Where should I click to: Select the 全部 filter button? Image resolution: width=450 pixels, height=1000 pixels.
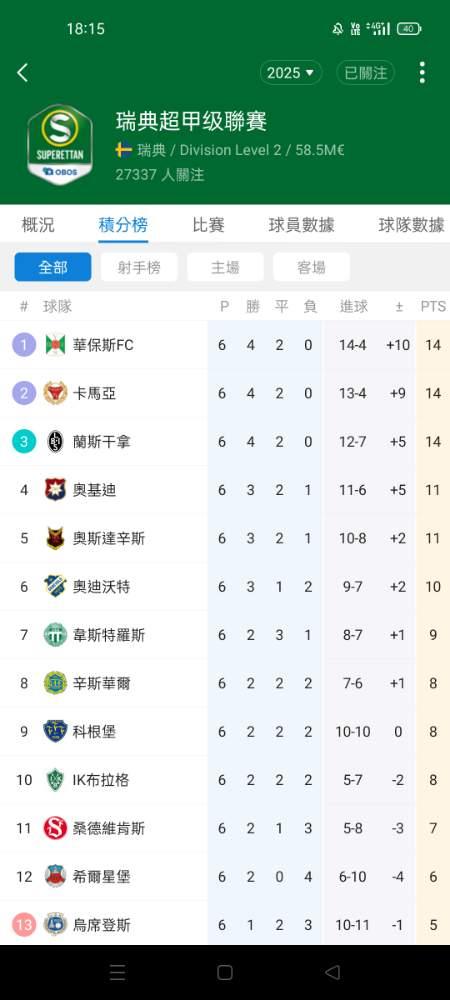pos(53,267)
